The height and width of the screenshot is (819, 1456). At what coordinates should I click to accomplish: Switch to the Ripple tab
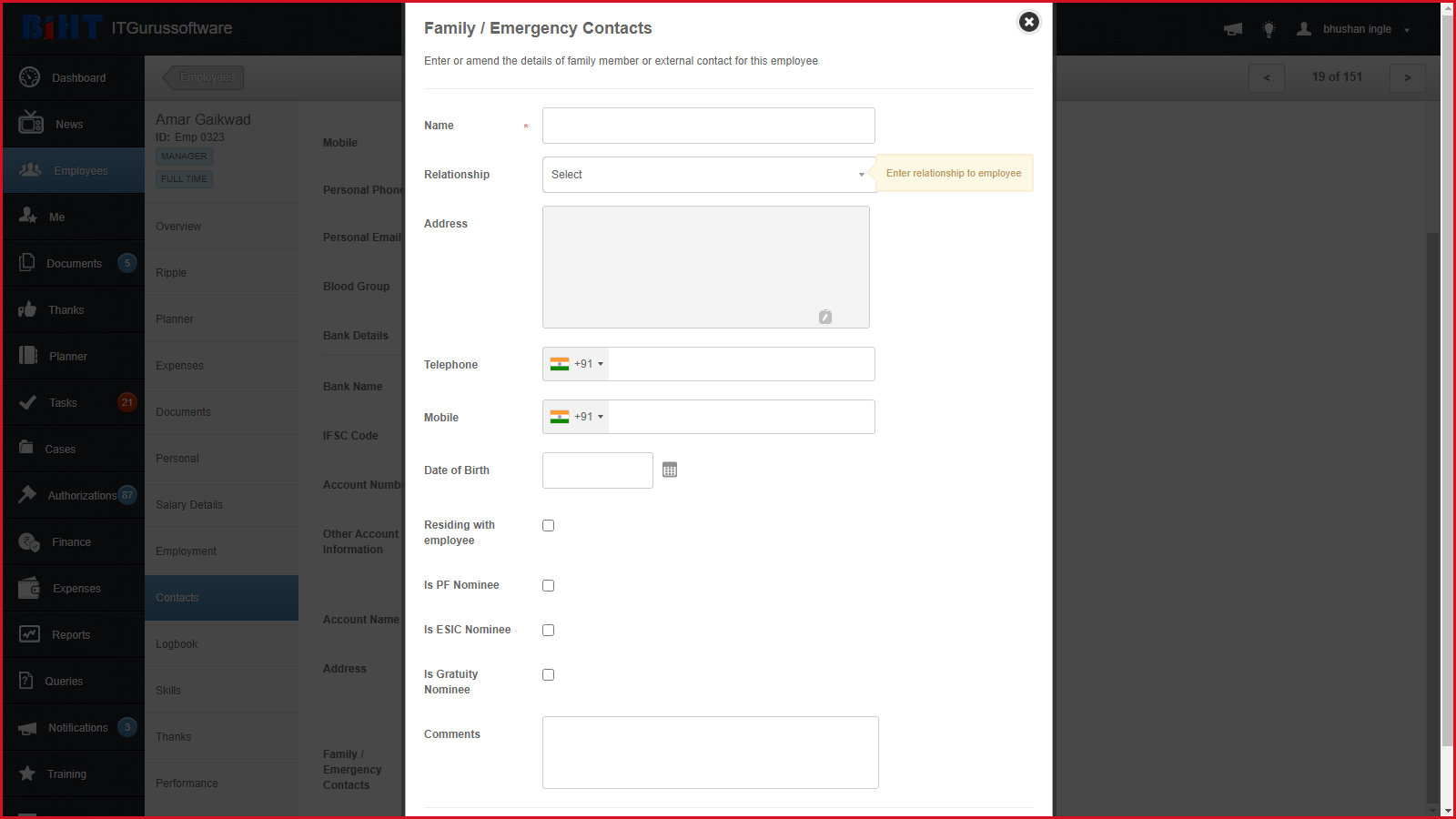pos(221,273)
